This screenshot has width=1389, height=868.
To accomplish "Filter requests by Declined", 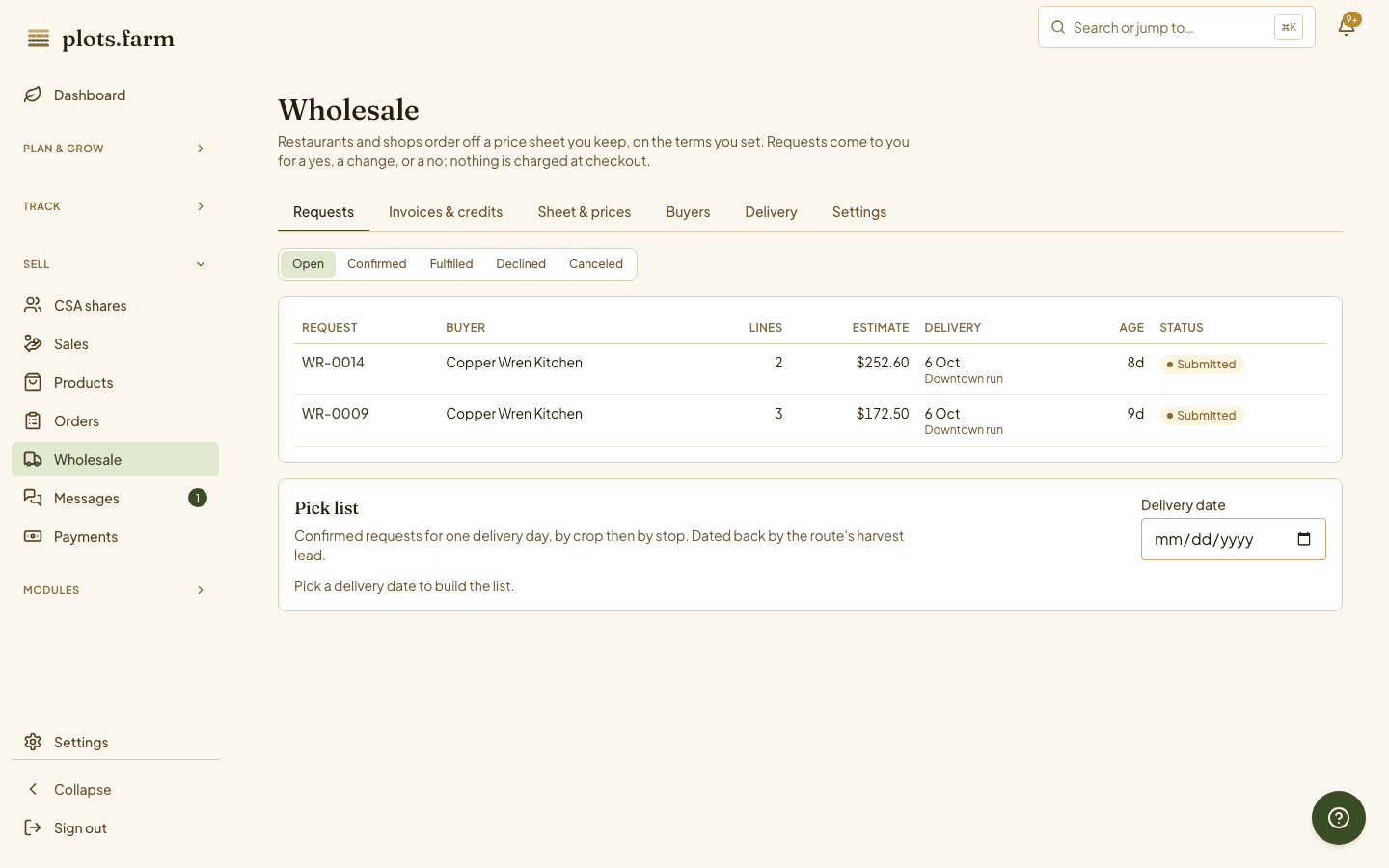I will [x=521, y=264].
